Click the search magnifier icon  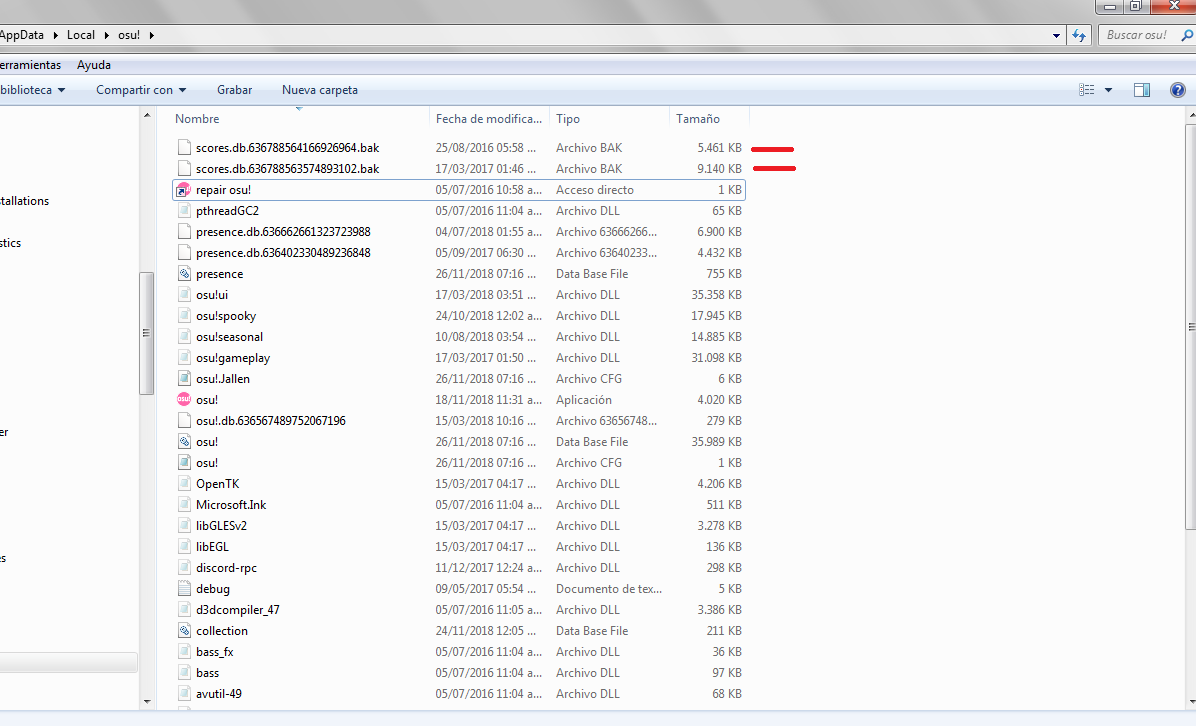[1187, 35]
